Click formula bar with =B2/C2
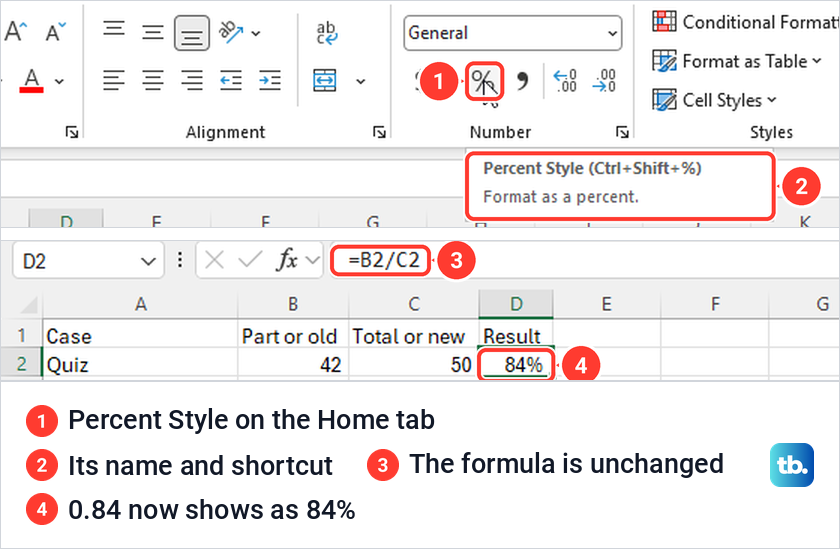840x549 pixels. tap(582, 261)
